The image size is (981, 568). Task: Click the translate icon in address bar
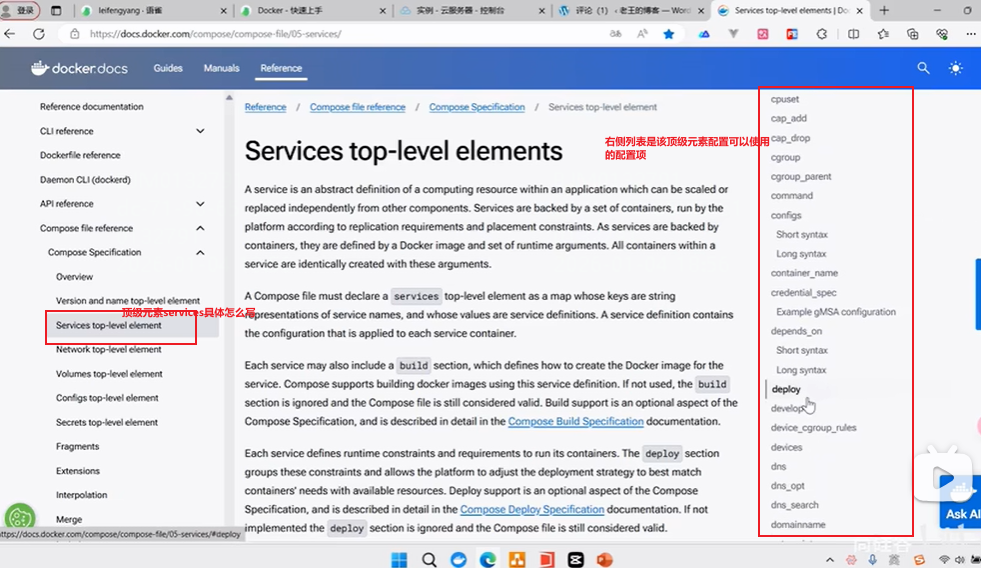(616, 34)
